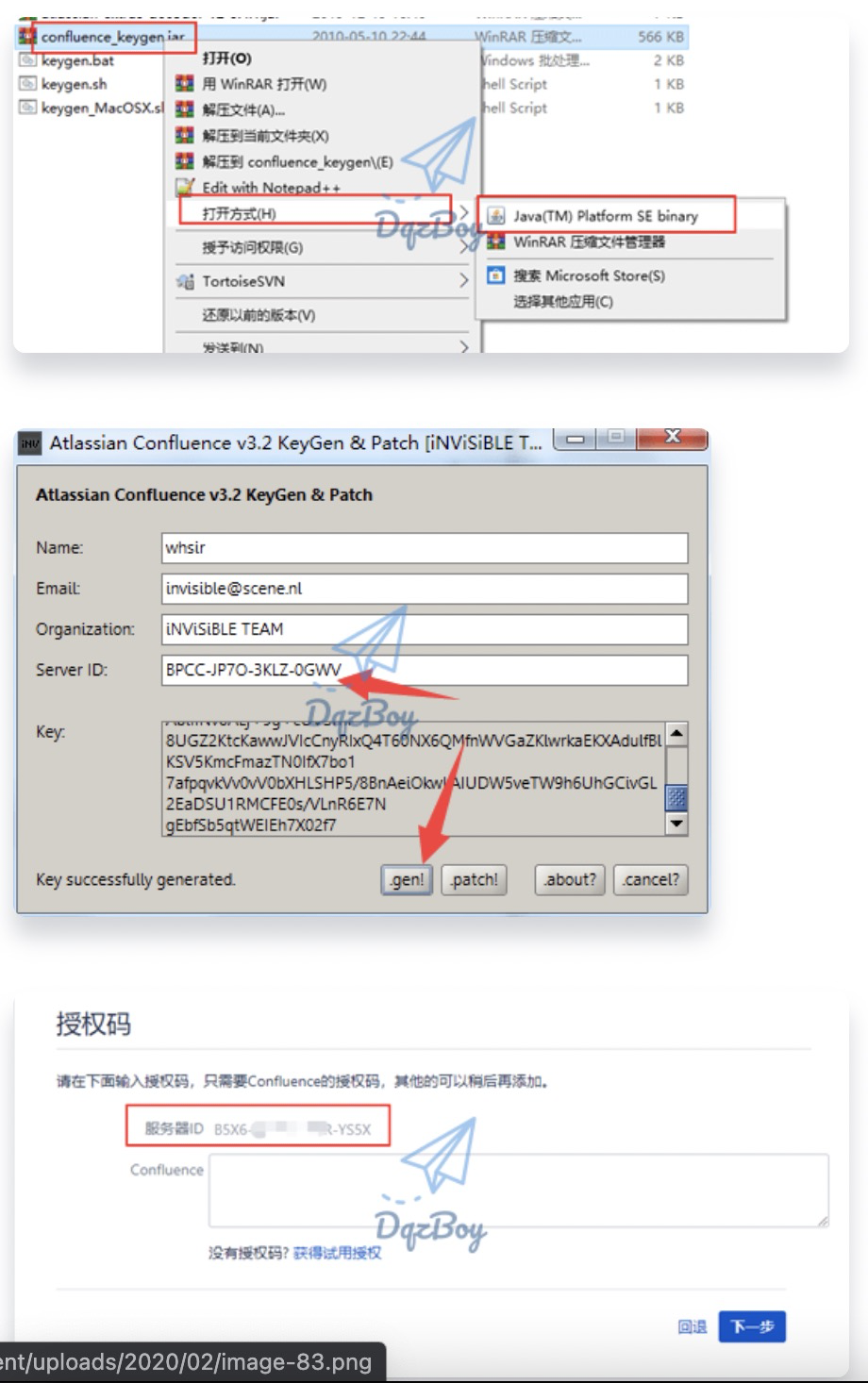Click the Key box scrollbar down arrow
Viewport: 868px width, 1383px height.
[x=676, y=824]
